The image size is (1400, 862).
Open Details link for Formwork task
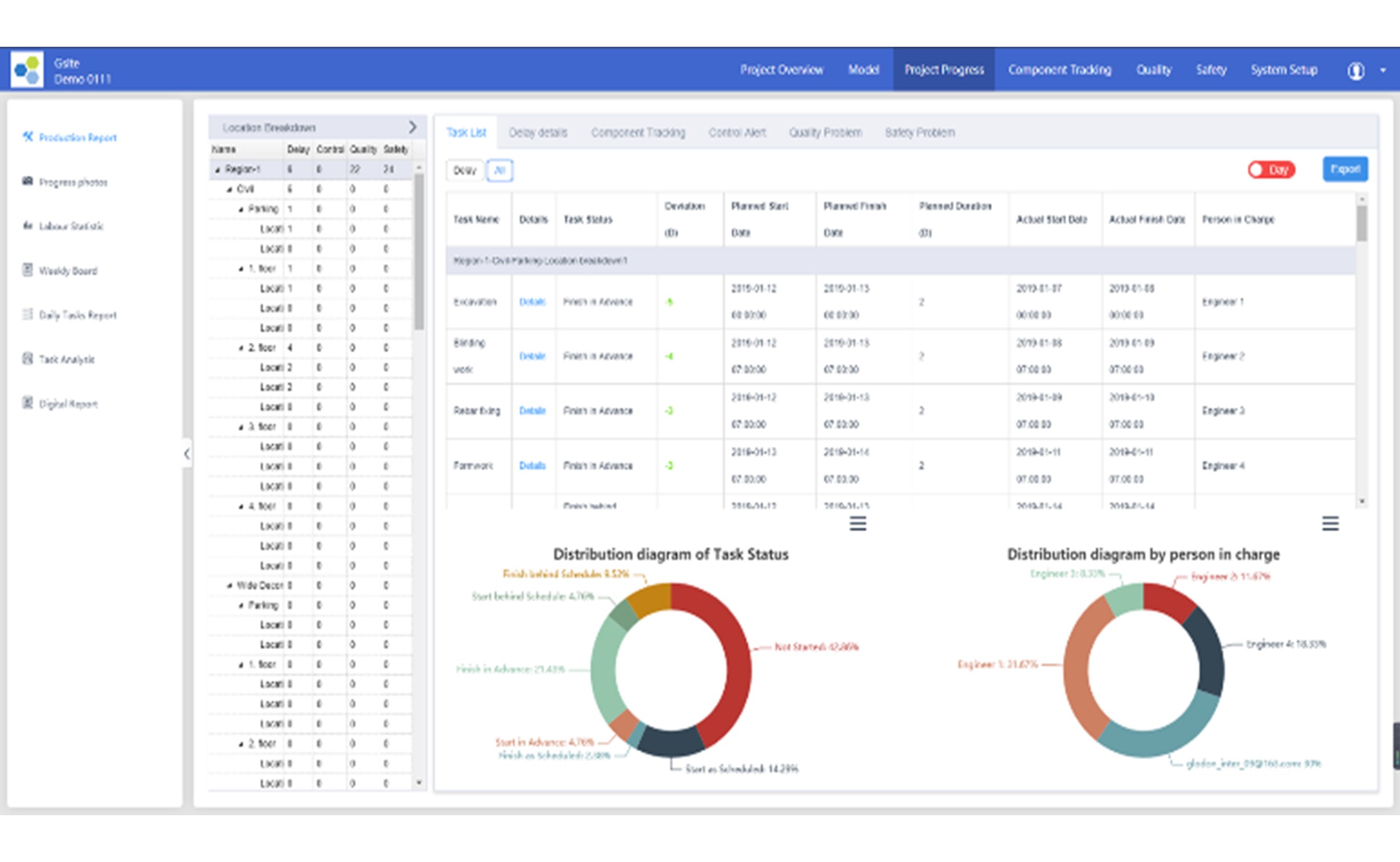click(532, 466)
